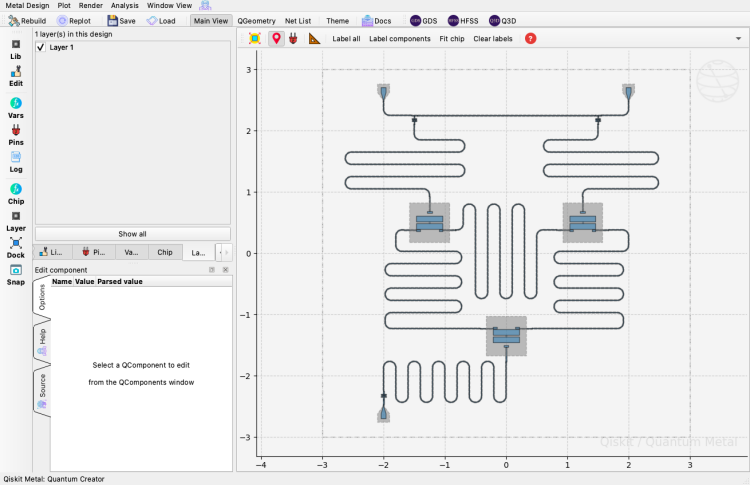
Task: Open the Lib sidebar panel
Action: (16, 50)
